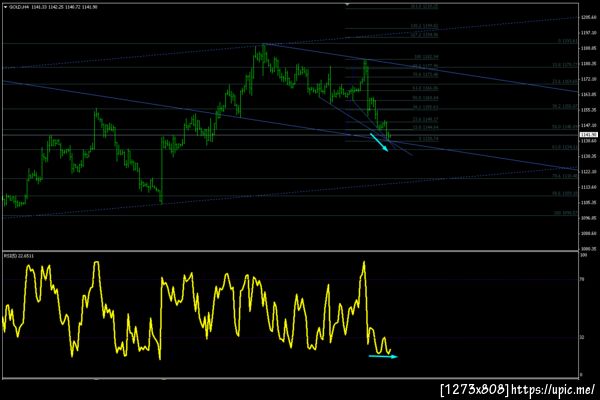Click the RSI scale value 70
The image size is (600, 400).
pyautogui.click(x=582, y=279)
